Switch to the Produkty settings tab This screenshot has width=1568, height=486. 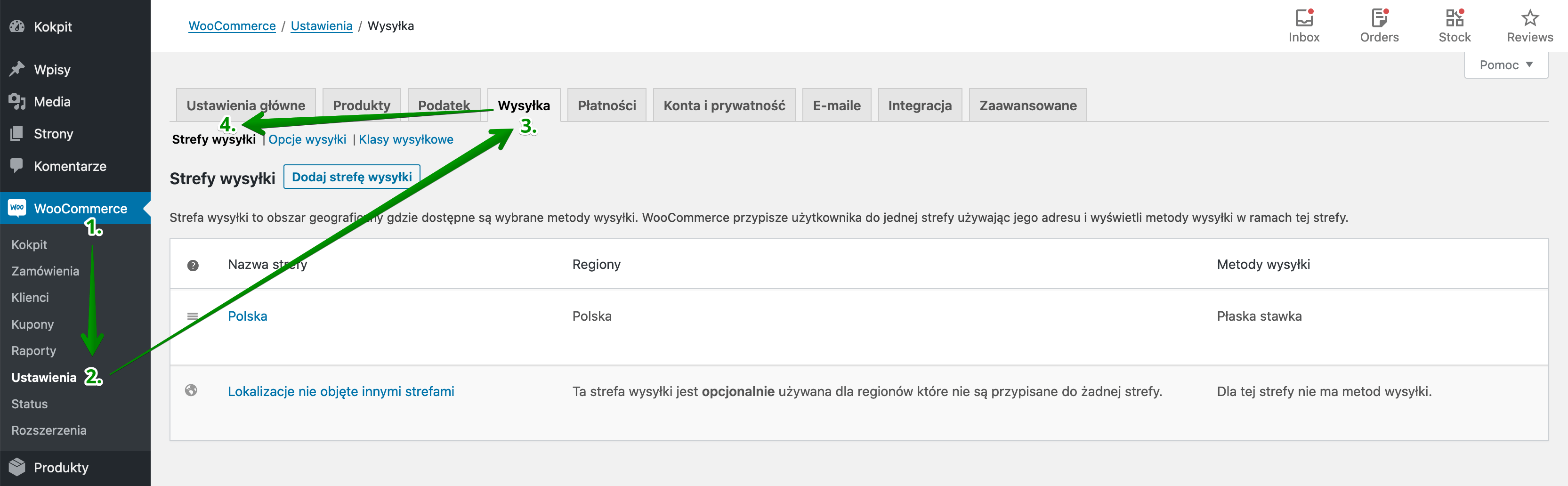[x=362, y=105]
